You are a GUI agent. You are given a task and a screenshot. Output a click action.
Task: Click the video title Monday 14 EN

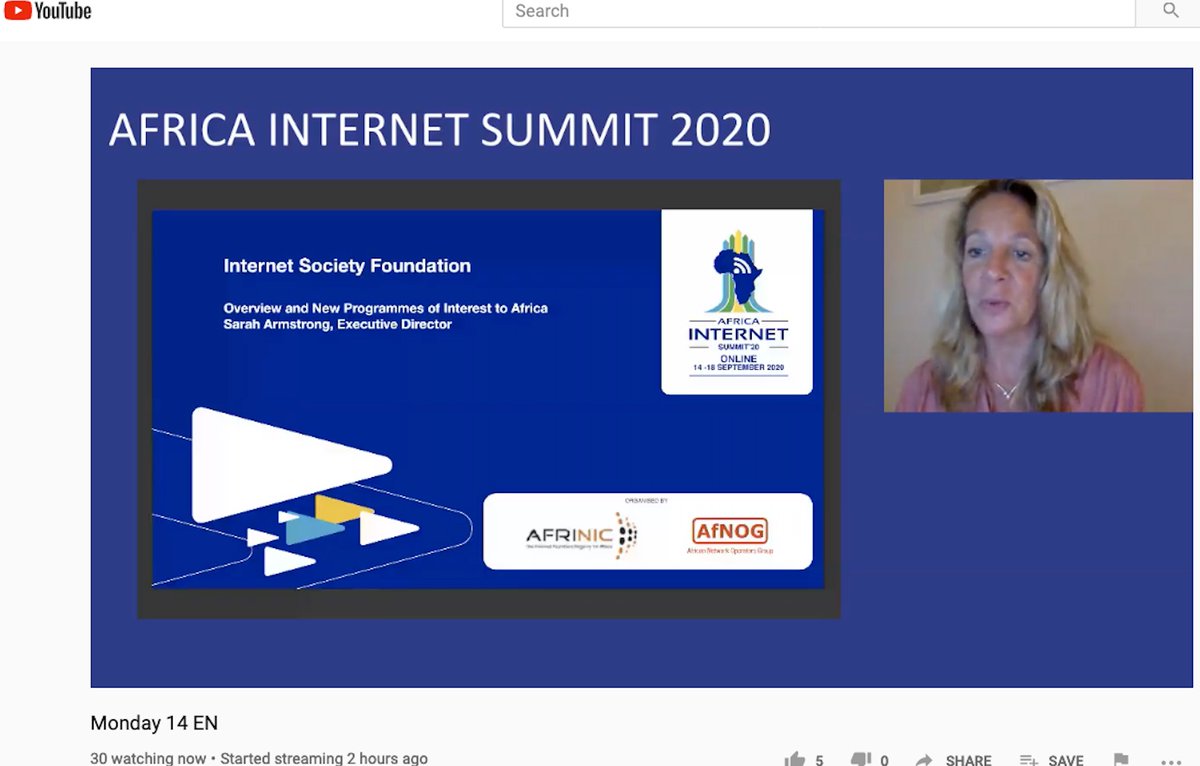[x=154, y=723]
